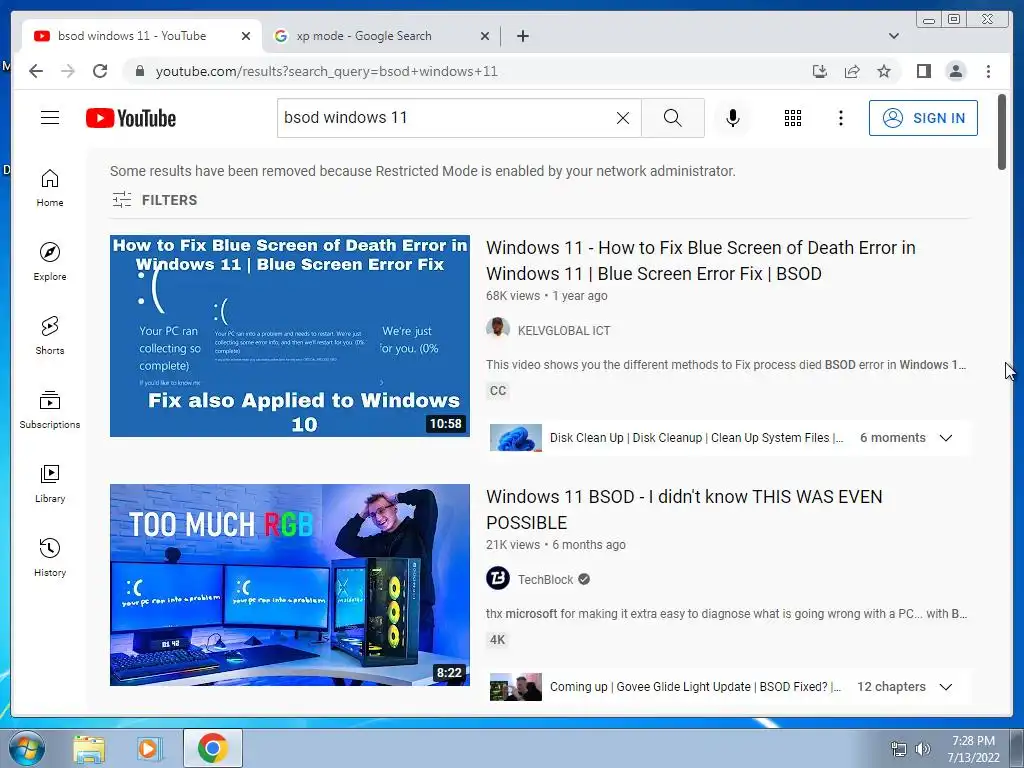Click the process died BSOD description
This screenshot has height=768, width=1024.
tap(726, 365)
